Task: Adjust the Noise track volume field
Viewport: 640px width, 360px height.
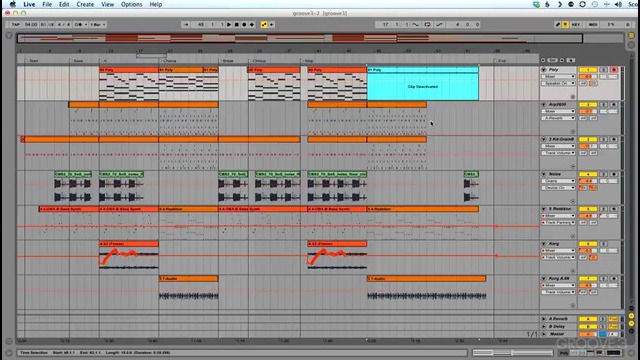Action: click(x=588, y=181)
